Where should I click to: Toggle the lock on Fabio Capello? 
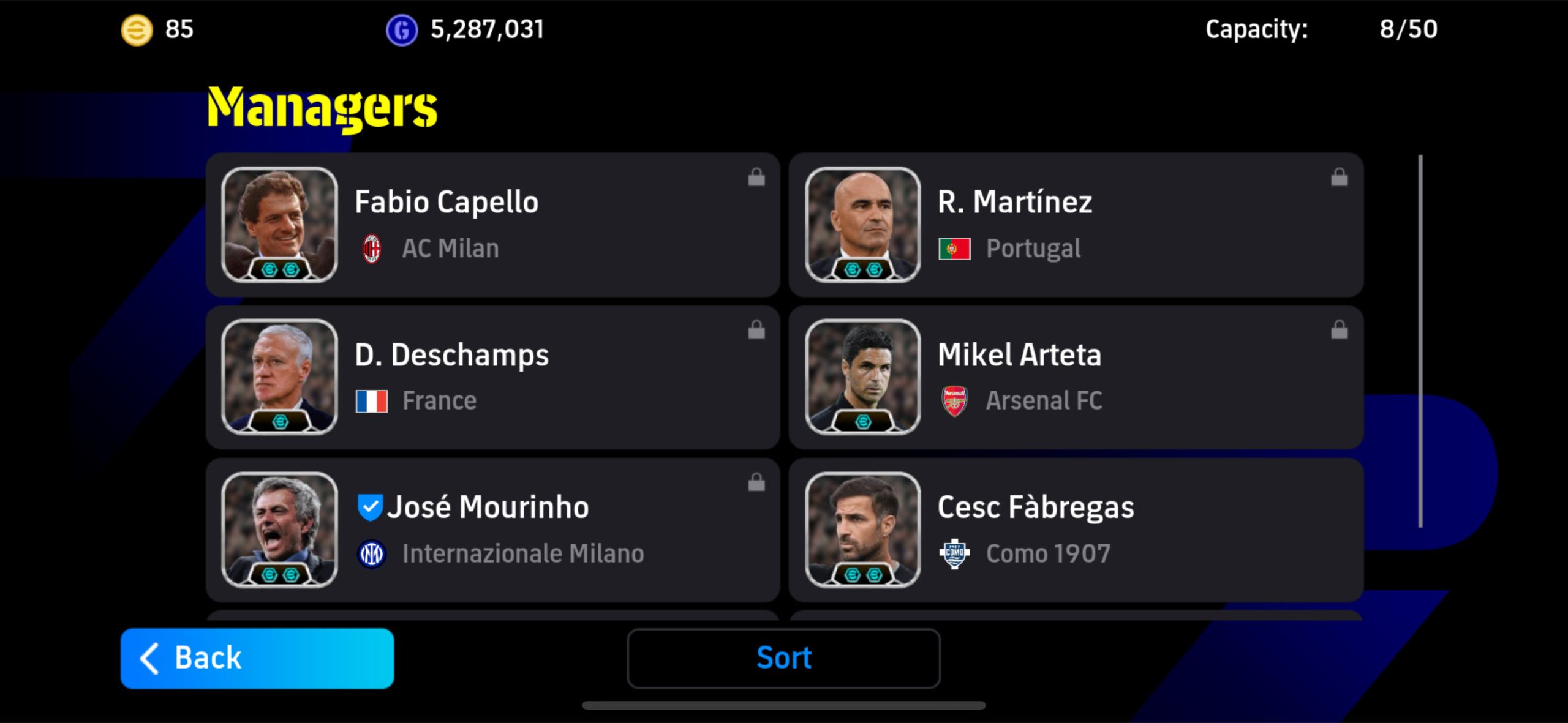point(756,178)
